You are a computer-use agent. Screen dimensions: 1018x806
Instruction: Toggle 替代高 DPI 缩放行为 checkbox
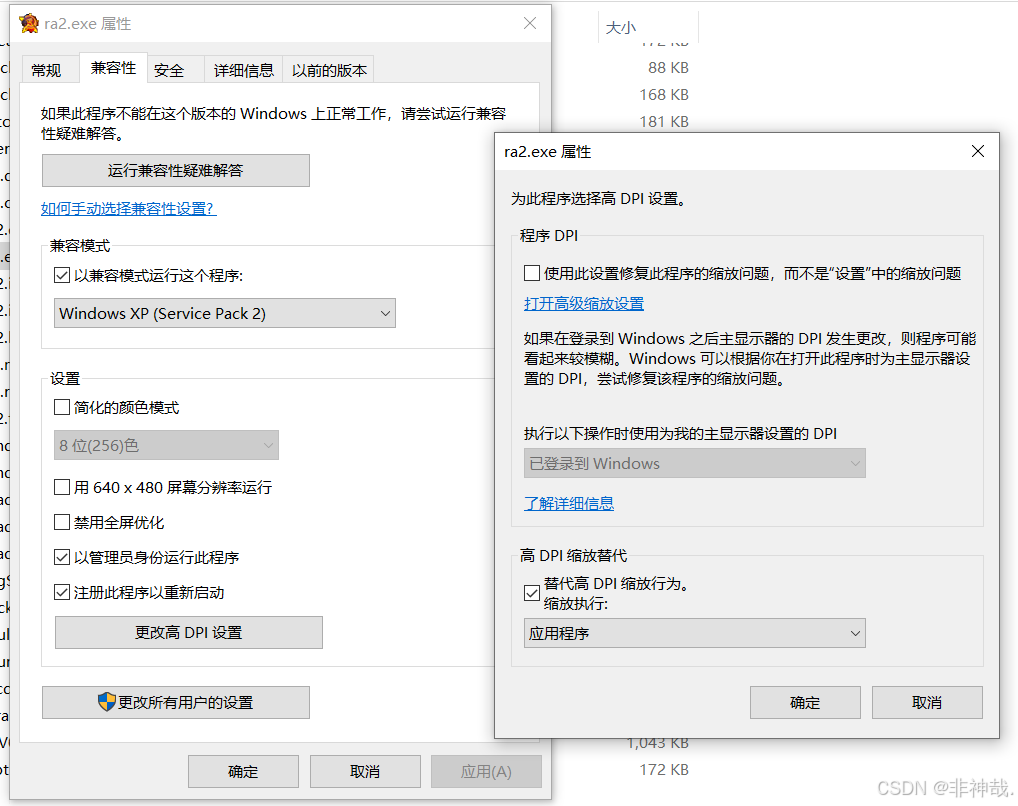(x=532, y=593)
